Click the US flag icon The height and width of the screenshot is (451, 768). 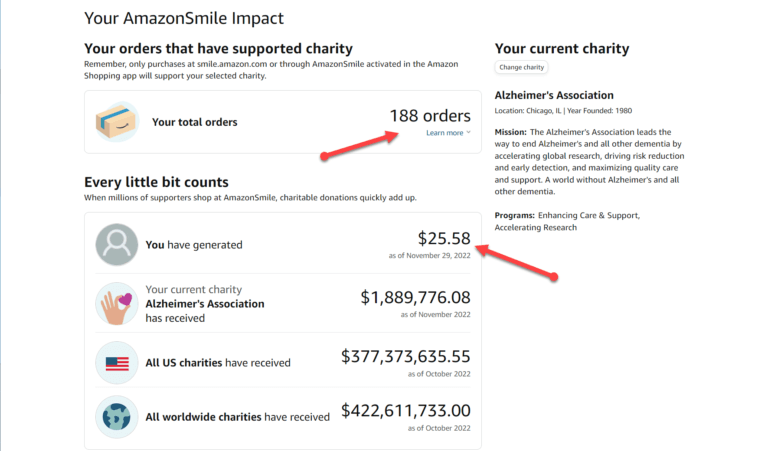point(117,363)
